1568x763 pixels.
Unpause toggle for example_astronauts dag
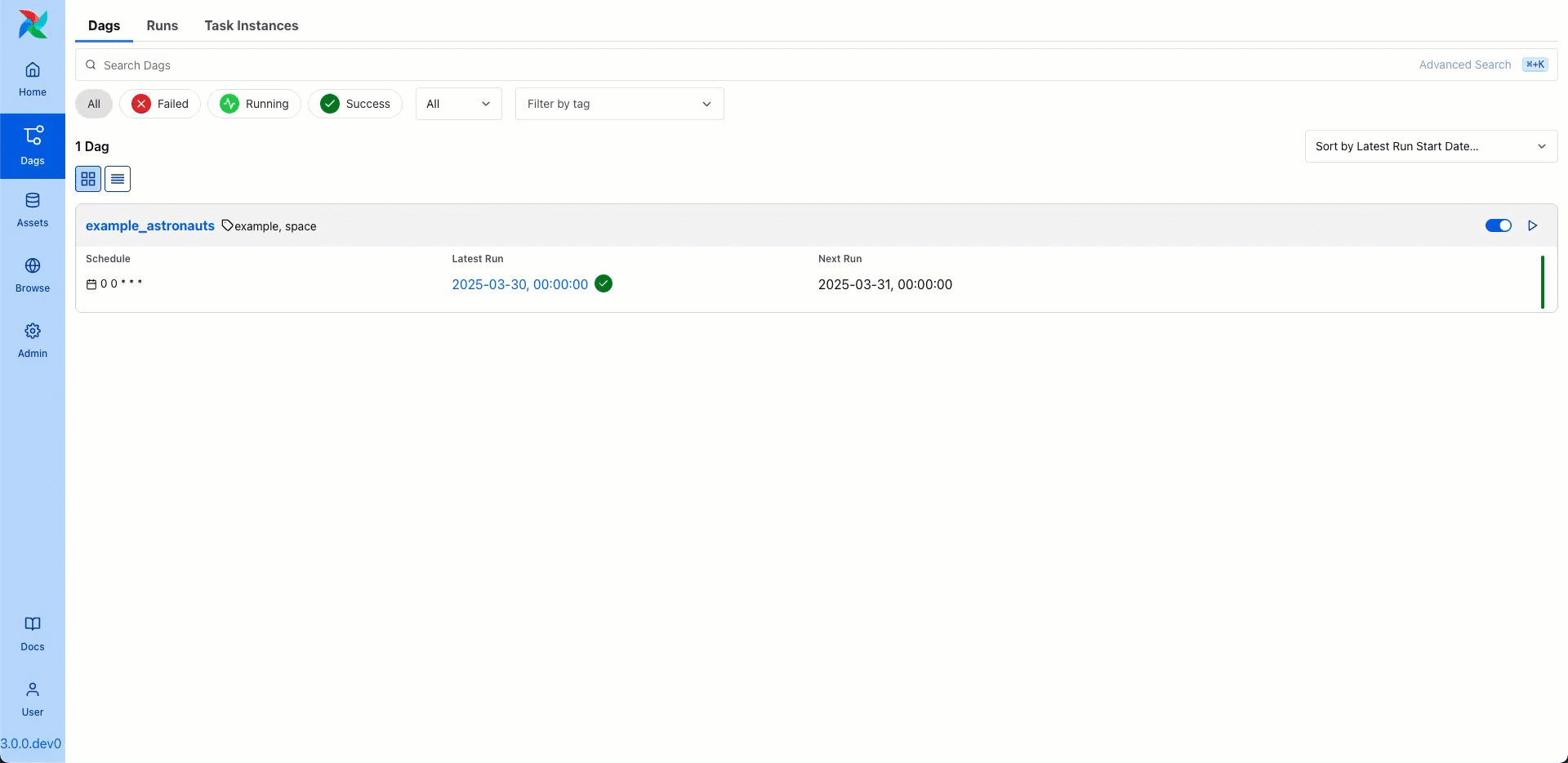[1498, 225]
